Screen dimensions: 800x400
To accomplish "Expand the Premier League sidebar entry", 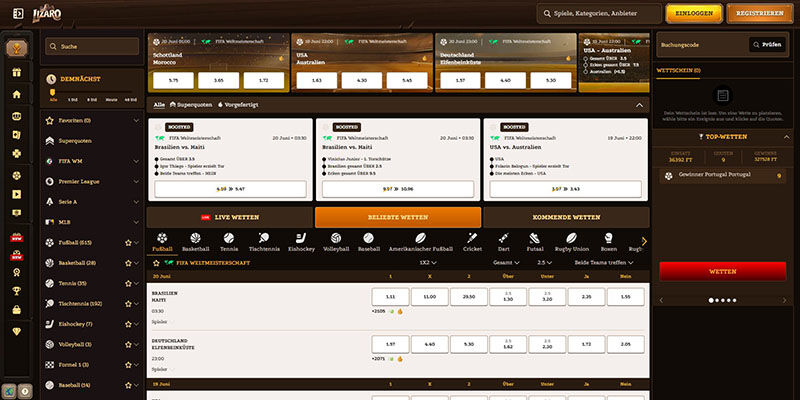I will (136, 182).
